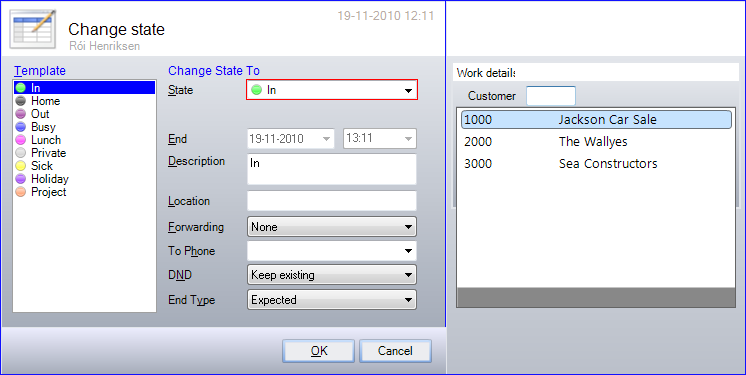Select customer 2000 The Wallyes
Image resolution: width=746 pixels, height=375 pixels.
[x=596, y=142]
